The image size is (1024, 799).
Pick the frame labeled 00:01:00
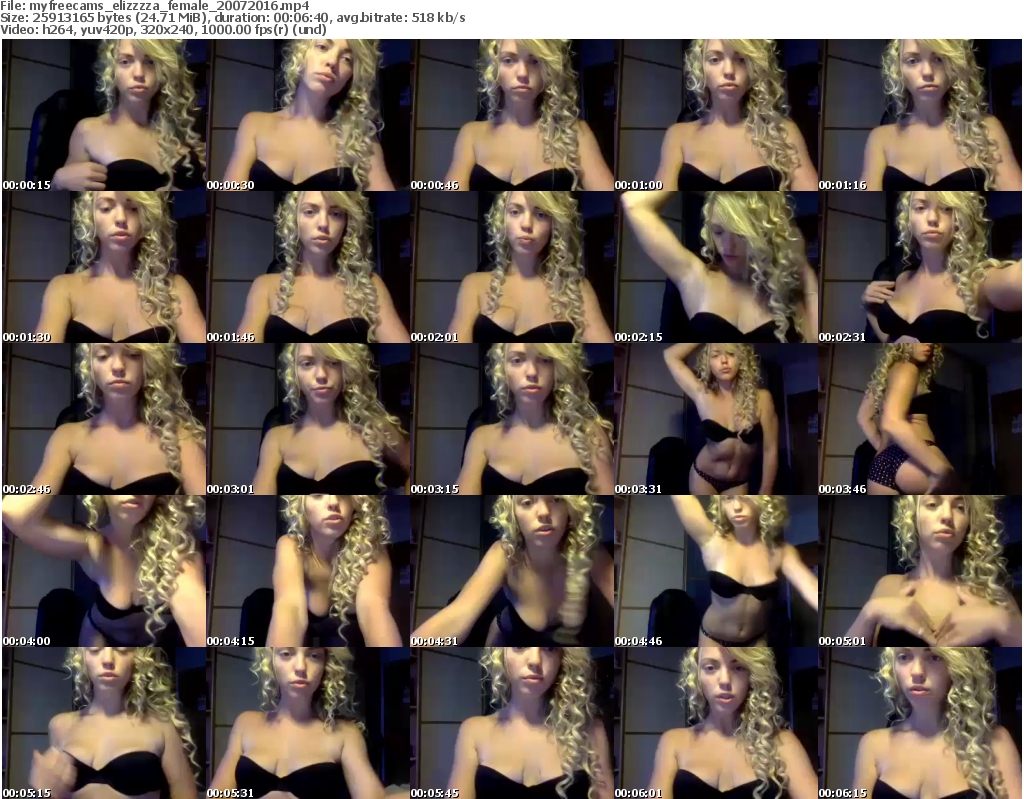(716, 115)
